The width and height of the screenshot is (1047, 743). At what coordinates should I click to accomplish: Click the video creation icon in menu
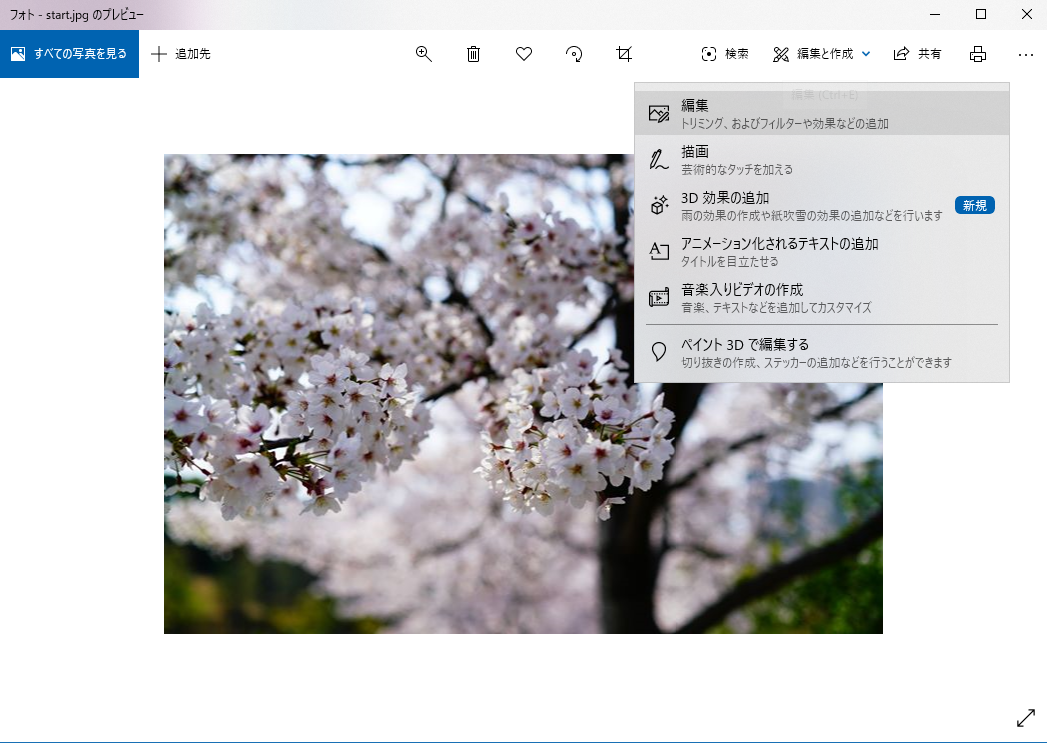click(659, 298)
